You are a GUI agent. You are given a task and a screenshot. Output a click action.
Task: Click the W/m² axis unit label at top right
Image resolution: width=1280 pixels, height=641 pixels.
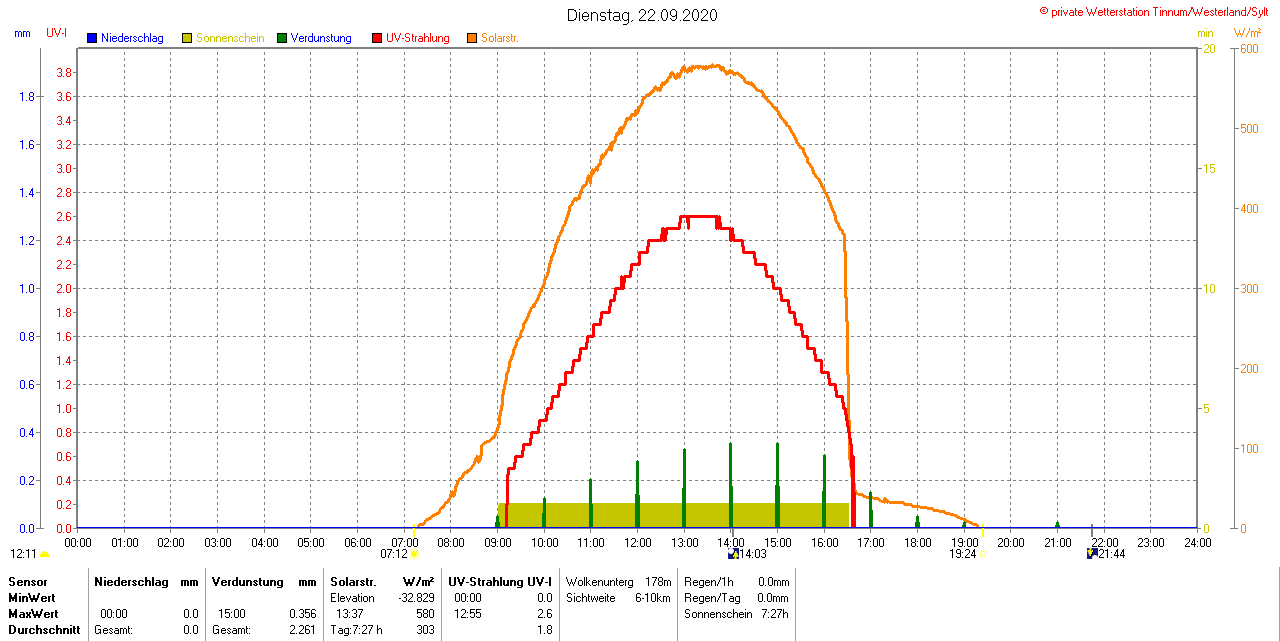click(1248, 33)
